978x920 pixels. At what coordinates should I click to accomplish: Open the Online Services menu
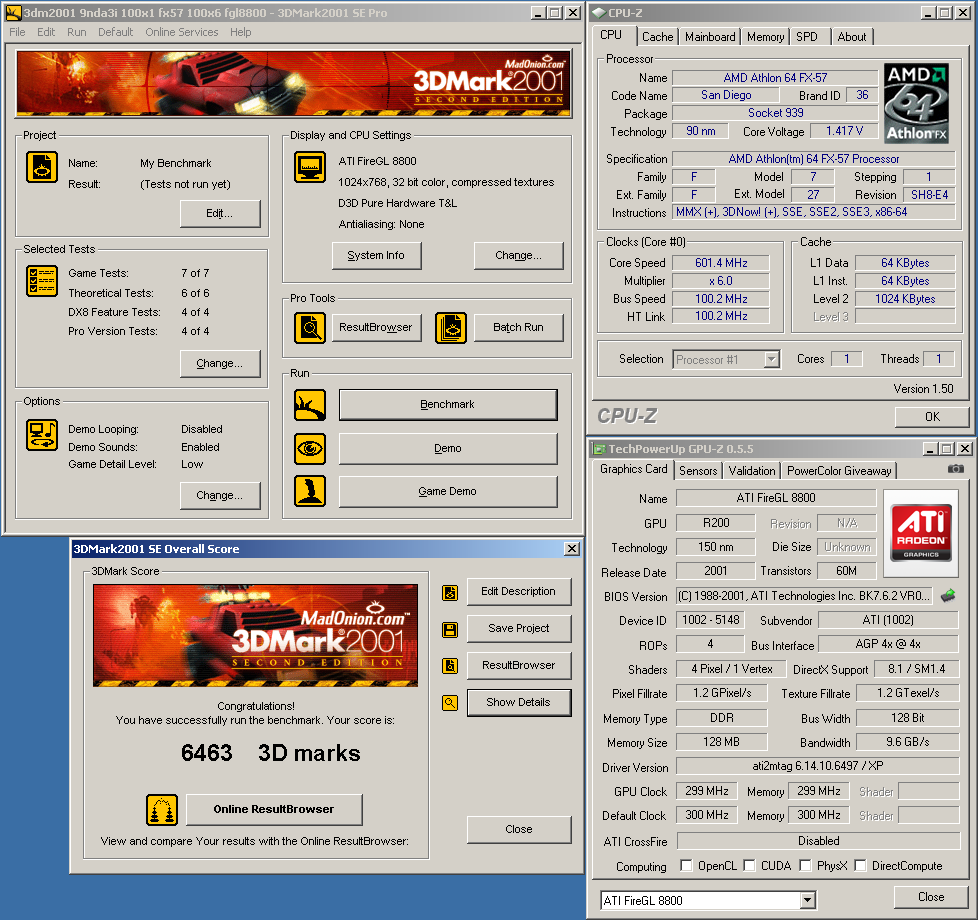point(181,32)
